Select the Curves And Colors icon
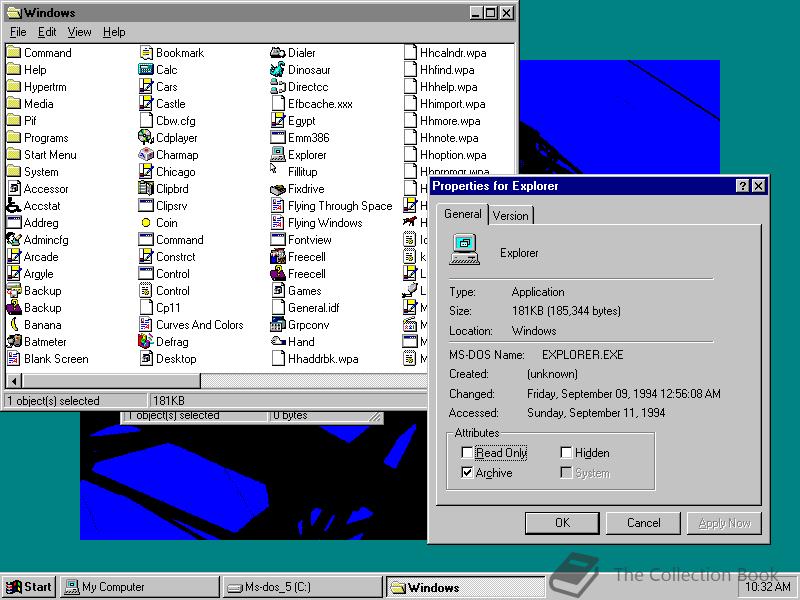Viewport: 800px width, 600px height. [146, 324]
